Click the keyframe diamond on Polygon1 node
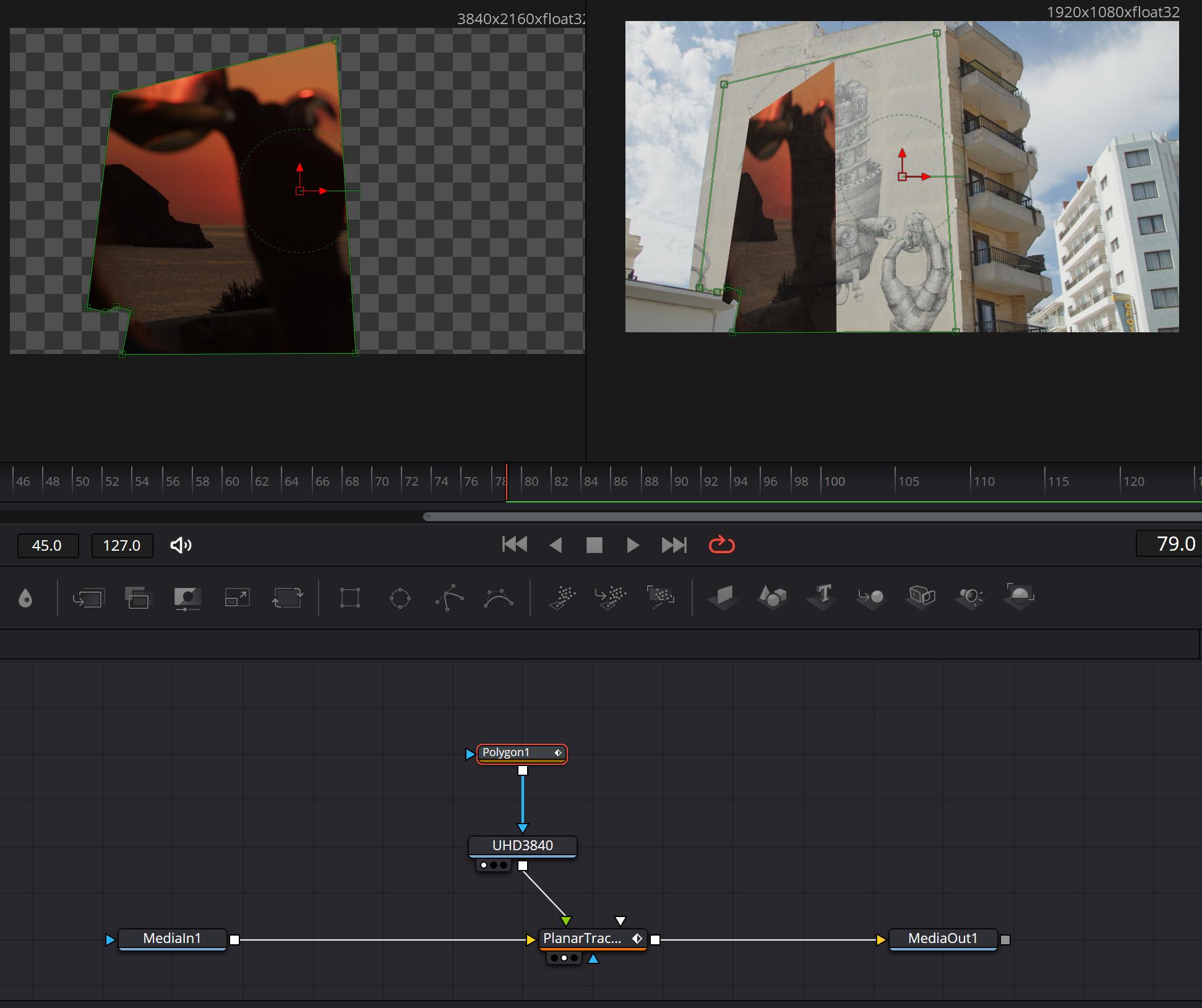Image resolution: width=1202 pixels, height=1008 pixels. click(x=557, y=753)
